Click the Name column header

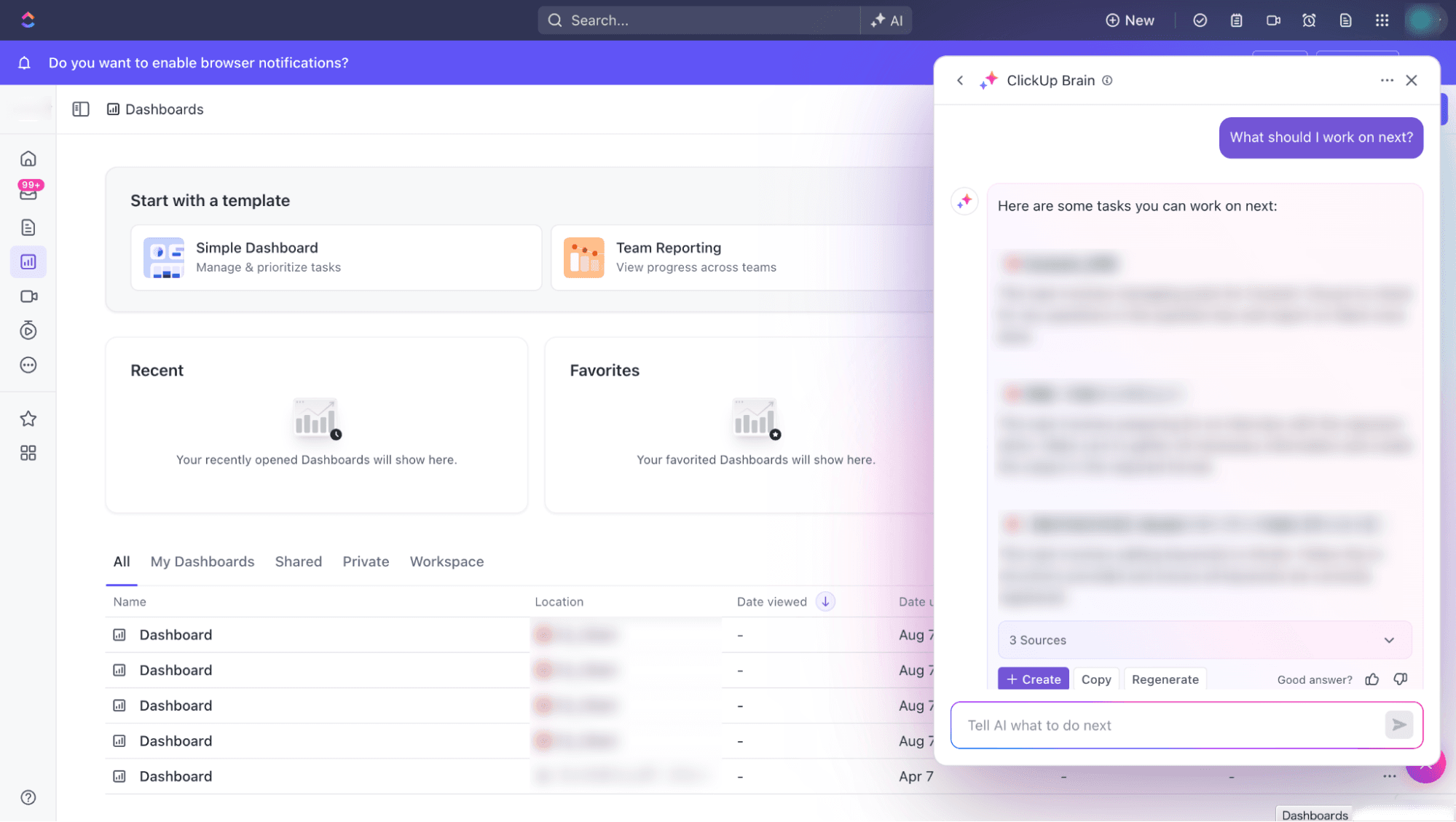(130, 602)
